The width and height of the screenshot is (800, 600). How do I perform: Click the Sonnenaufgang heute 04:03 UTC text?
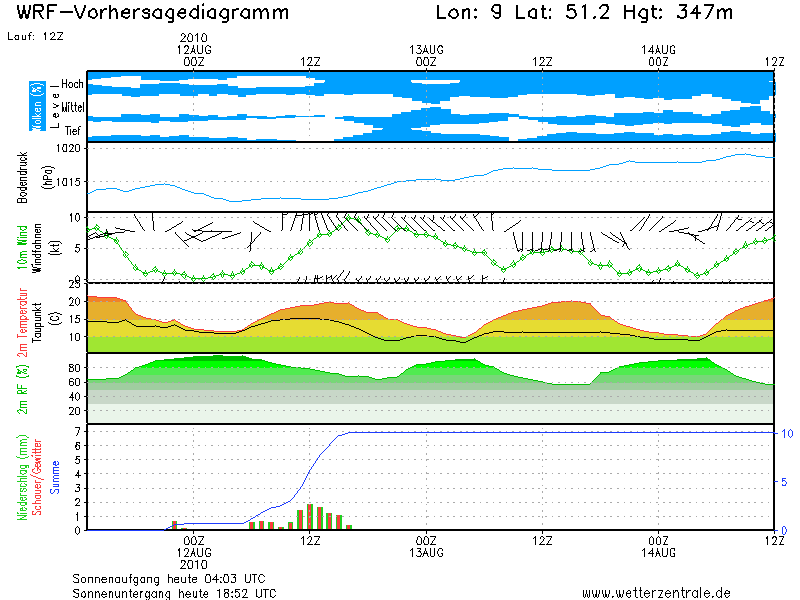pyautogui.click(x=168, y=578)
